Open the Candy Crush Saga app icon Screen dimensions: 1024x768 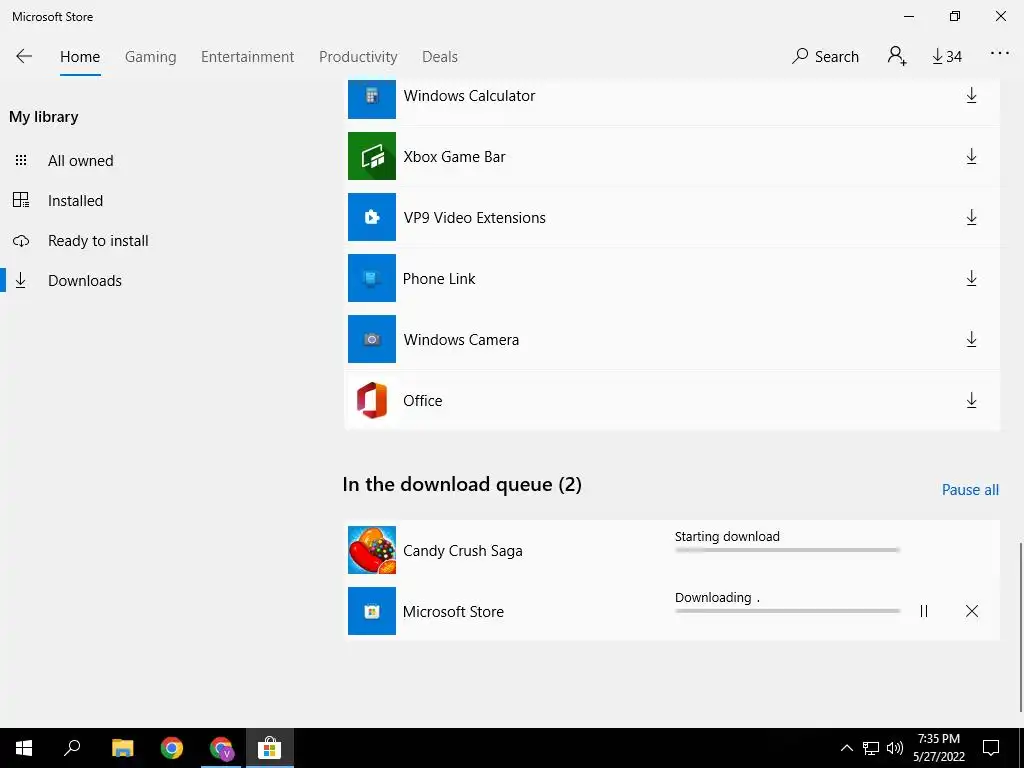[x=372, y=550]
